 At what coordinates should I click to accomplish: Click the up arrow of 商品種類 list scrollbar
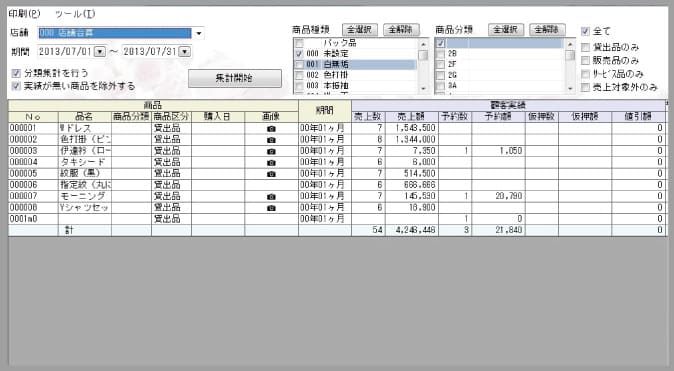click(x=423, y=43)
